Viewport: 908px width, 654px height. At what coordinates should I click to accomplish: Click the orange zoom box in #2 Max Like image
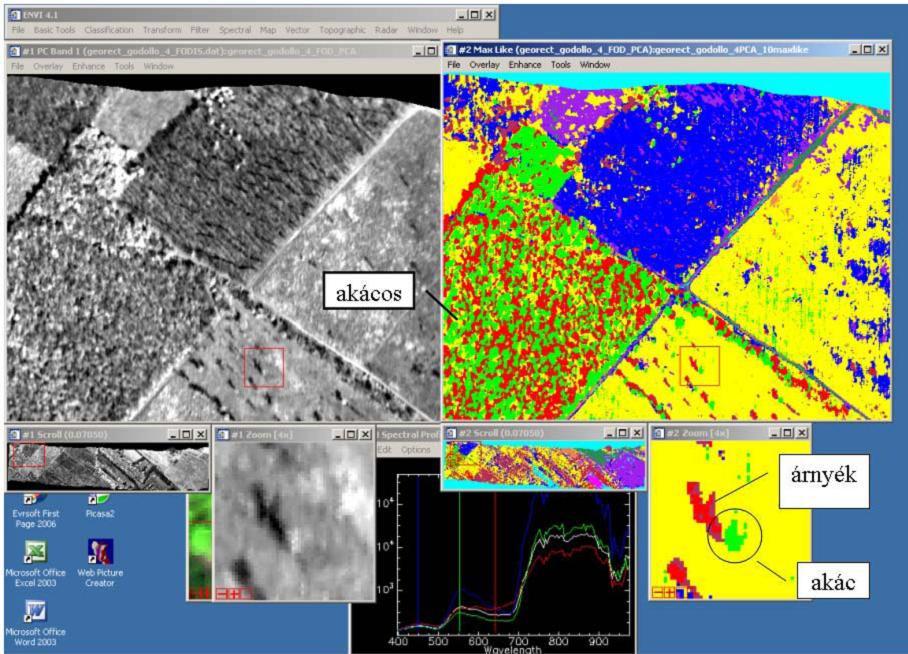click(x=700, y=366)
